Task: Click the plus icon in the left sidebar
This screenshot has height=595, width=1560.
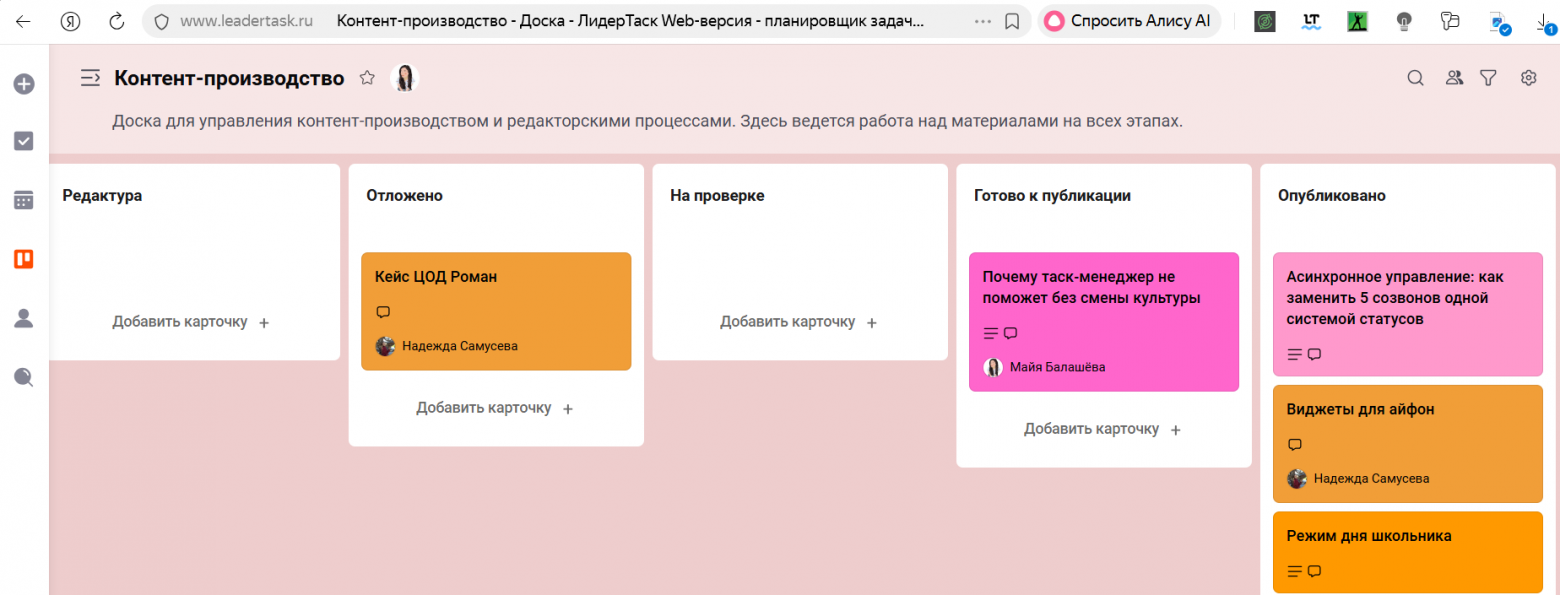Action: coord(24,85)
